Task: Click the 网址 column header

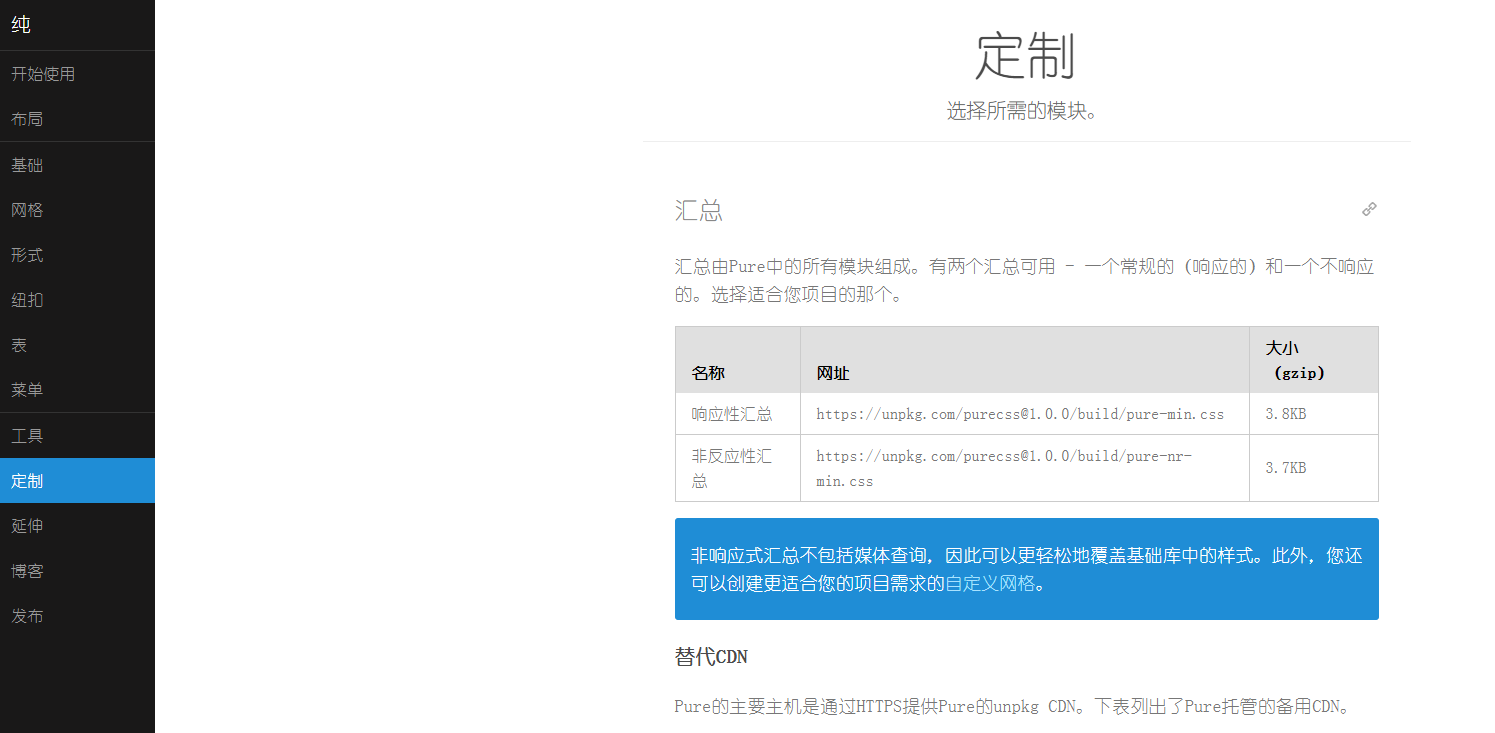Action: tap(1024, 360)
